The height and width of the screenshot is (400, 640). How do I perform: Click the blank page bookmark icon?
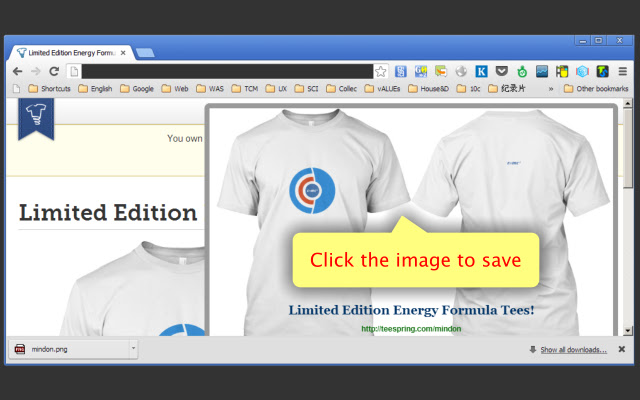pyautogui.click(x=16, y=89)
